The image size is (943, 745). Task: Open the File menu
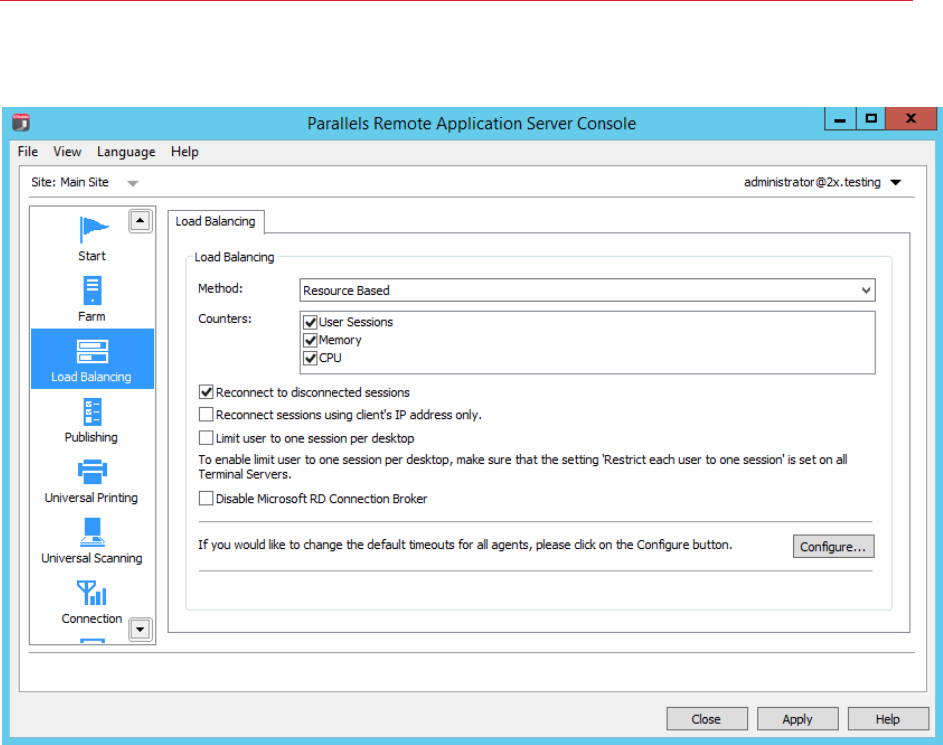28,152
